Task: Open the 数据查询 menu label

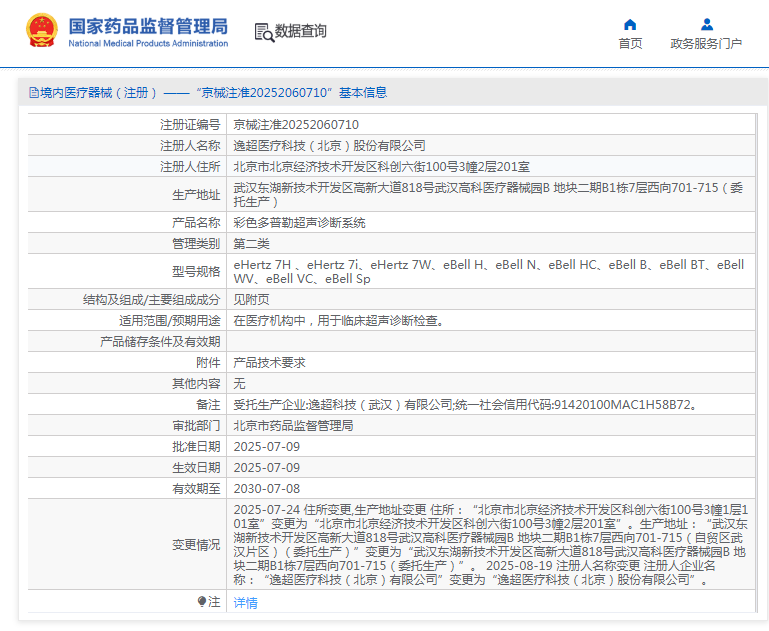Action: (x=301, y=32)
